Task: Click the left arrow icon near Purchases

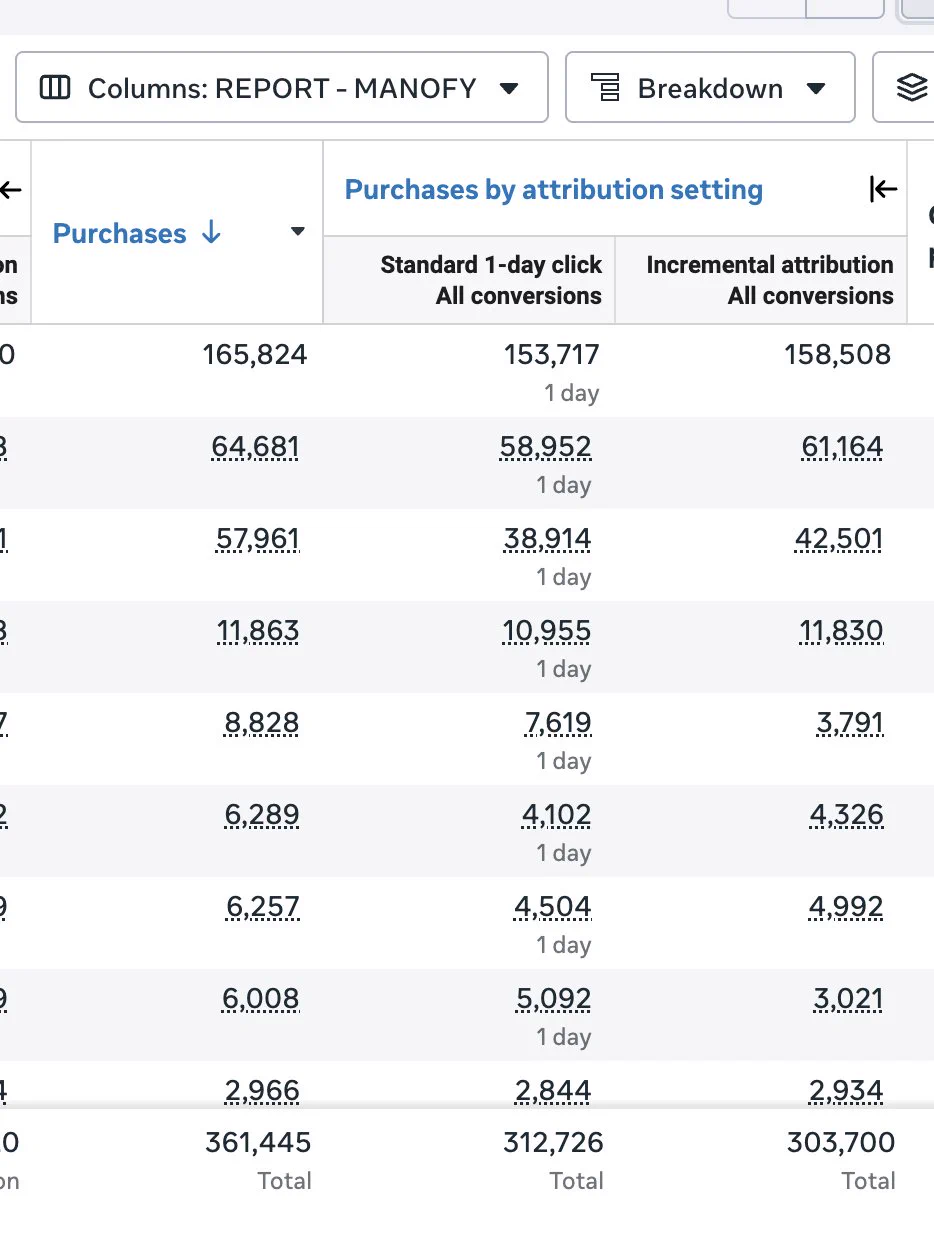Action: [11, 189]
